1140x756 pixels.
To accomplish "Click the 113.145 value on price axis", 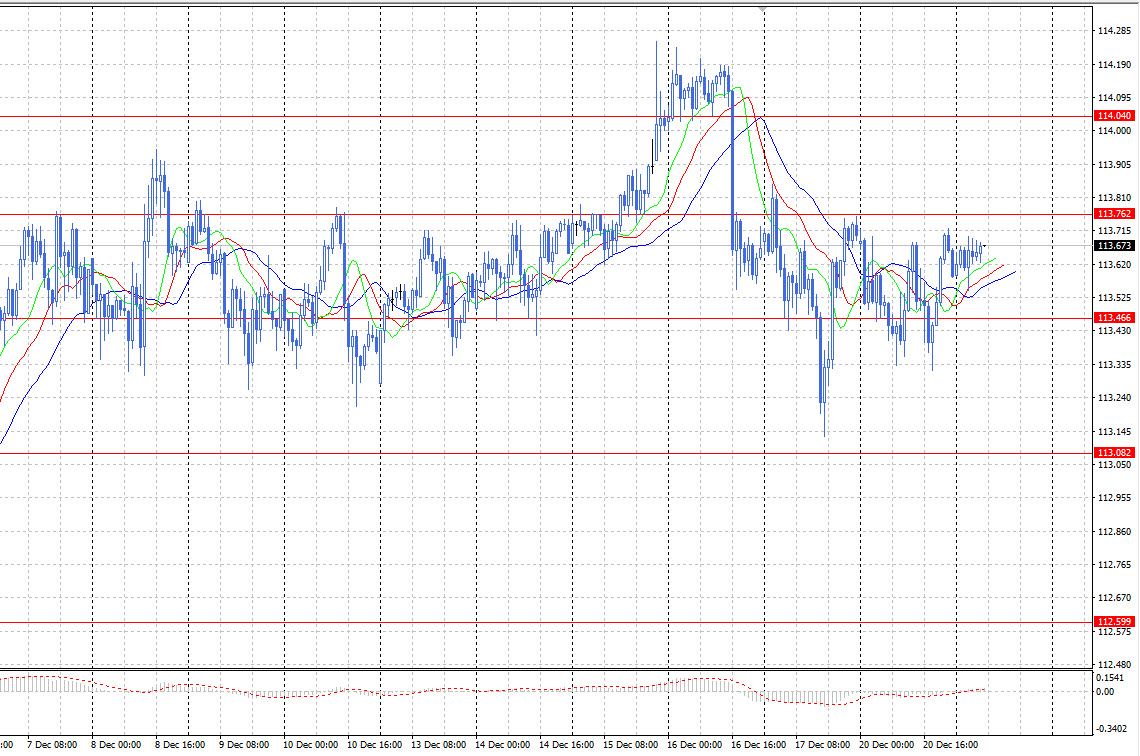I will (1115, 432).
